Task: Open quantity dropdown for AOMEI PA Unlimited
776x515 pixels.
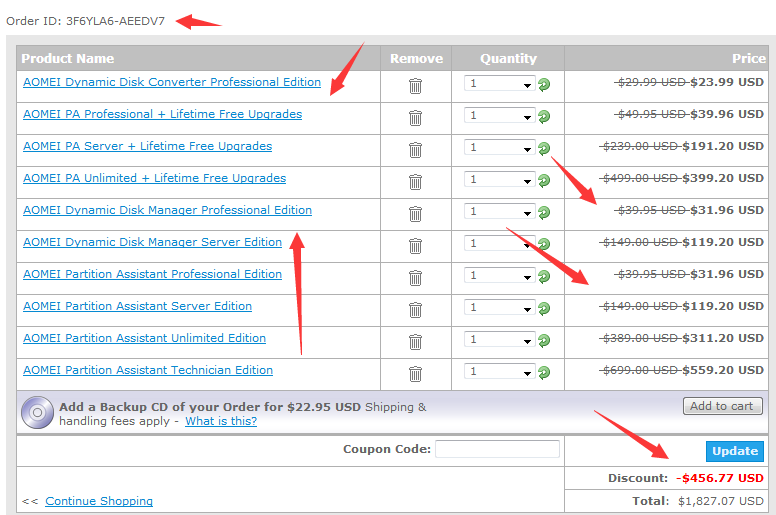Action: click(x=500, y=179)
